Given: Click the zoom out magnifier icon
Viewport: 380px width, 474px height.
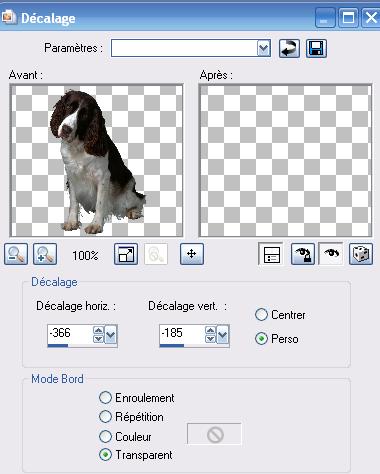Looking at the screenshot, I should click(16, 254).
